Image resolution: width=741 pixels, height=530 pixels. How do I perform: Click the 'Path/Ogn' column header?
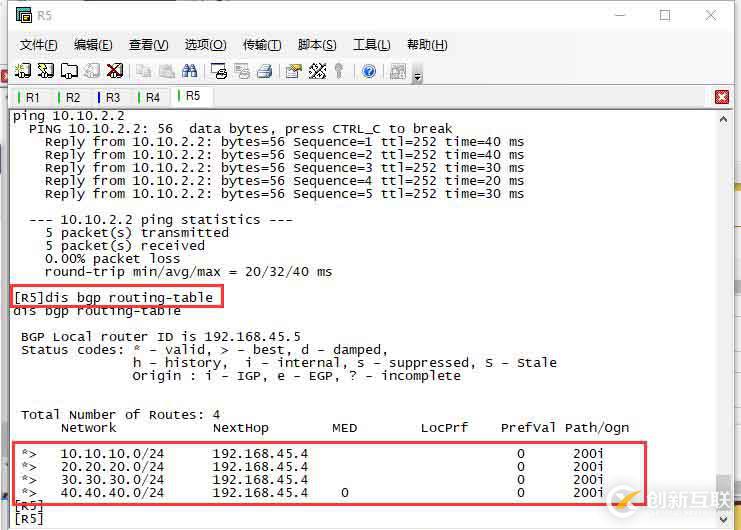[597, 428]
